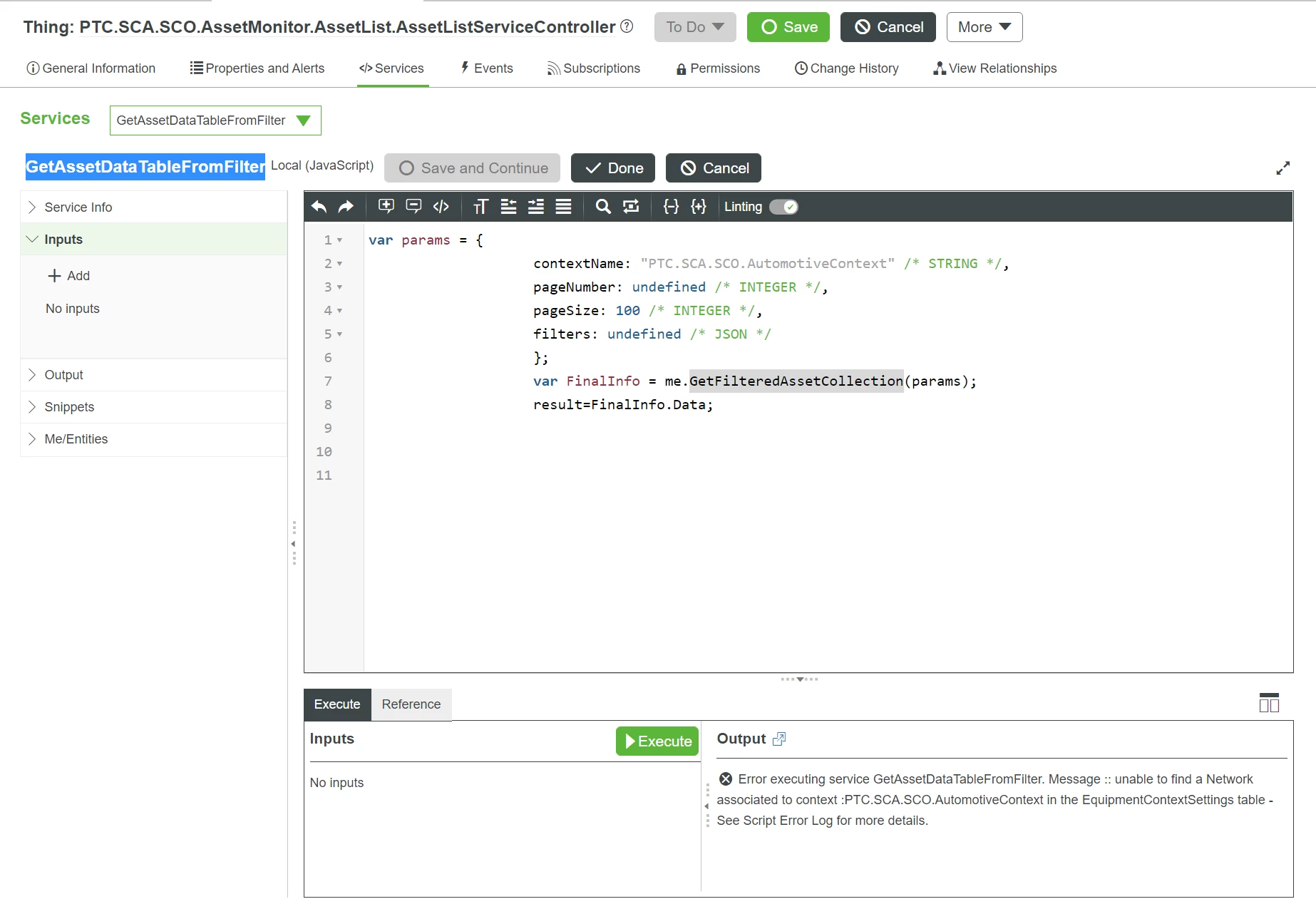This screenshot has width=1316, height=904.
Task: Collapse all code folds icon
Action: tap(671, 207)
